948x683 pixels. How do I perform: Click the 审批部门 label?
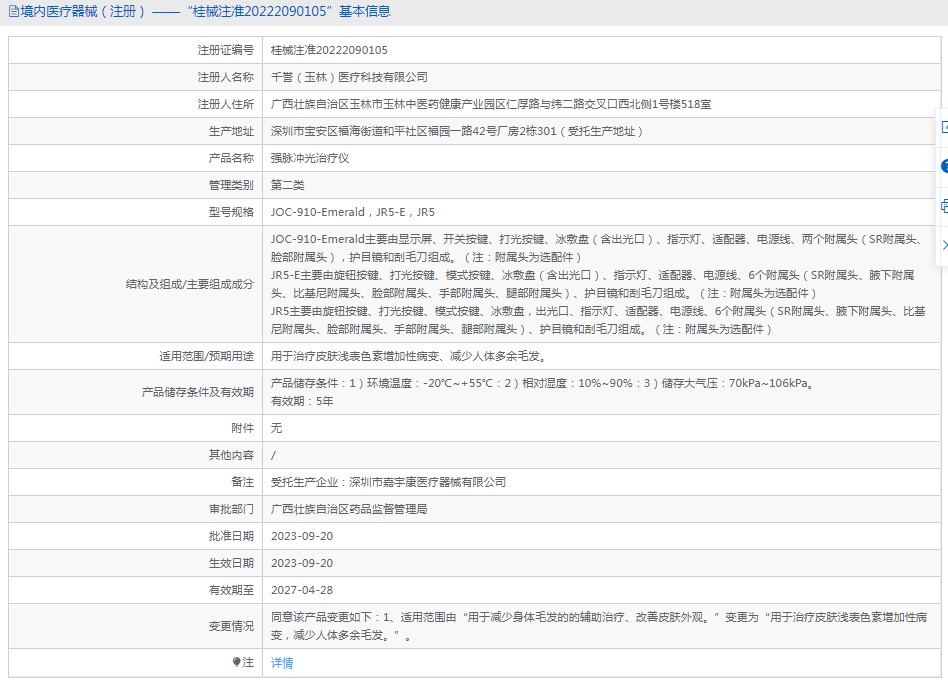tap(231, 509)
